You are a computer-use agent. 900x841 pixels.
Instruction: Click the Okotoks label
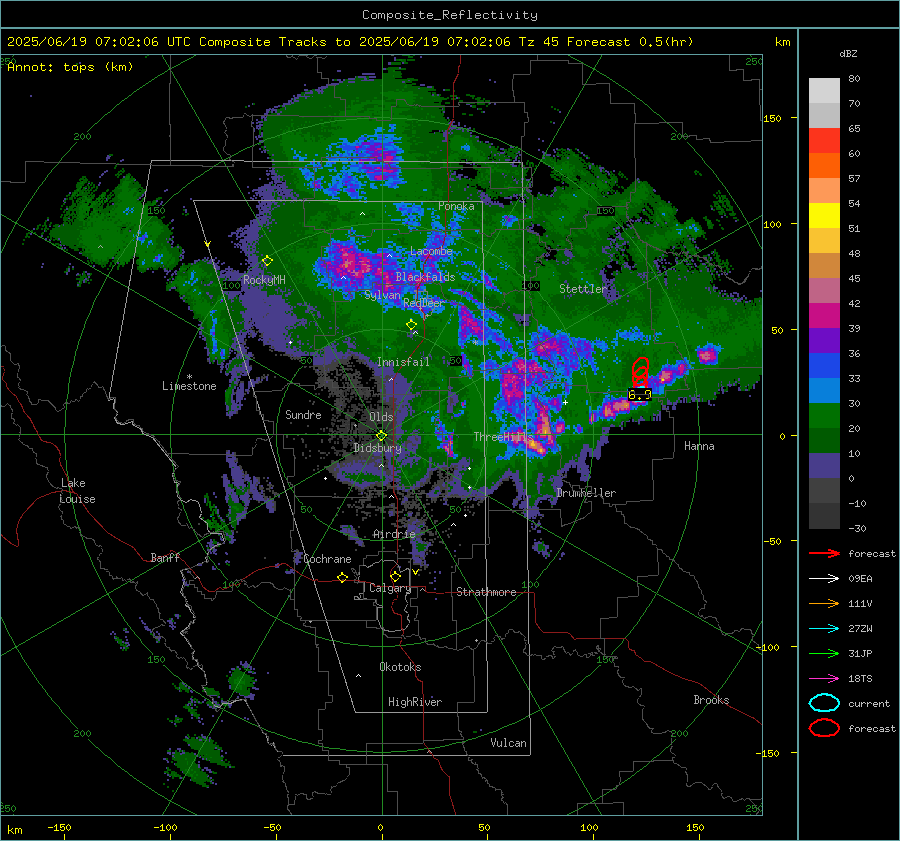400,666
